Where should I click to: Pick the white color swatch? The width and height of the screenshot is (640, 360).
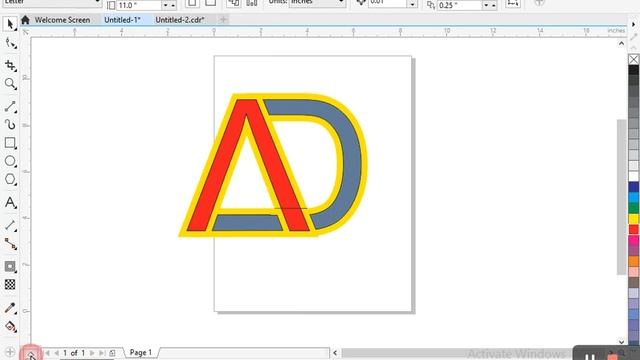click(x=633, y=176)
